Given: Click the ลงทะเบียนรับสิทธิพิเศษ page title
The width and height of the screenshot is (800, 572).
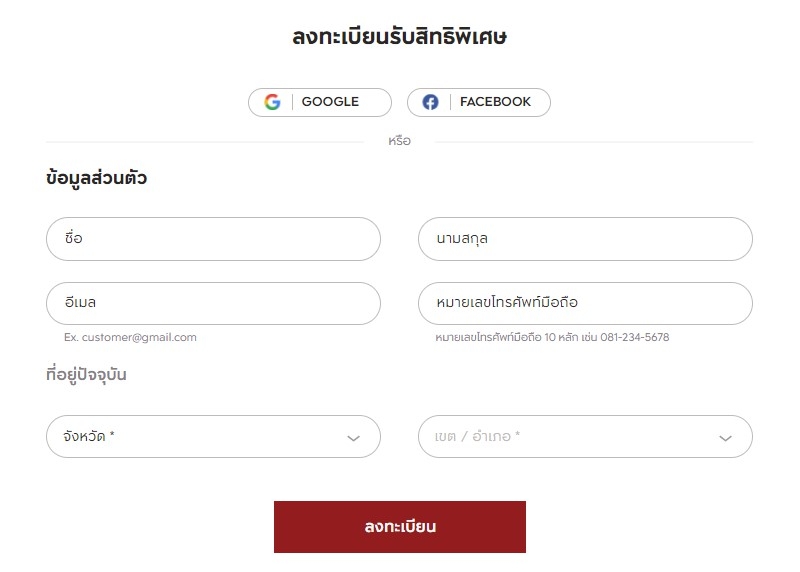Looking at the screenshot, I should [x=400, y=37].
